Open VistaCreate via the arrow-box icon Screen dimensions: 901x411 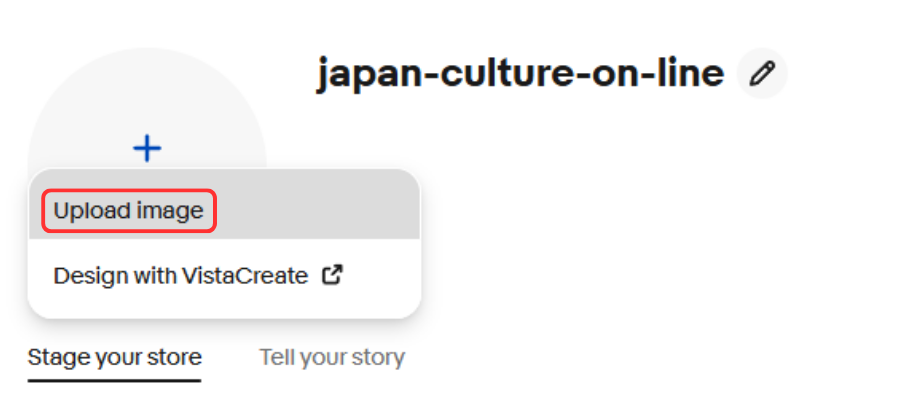332,275
